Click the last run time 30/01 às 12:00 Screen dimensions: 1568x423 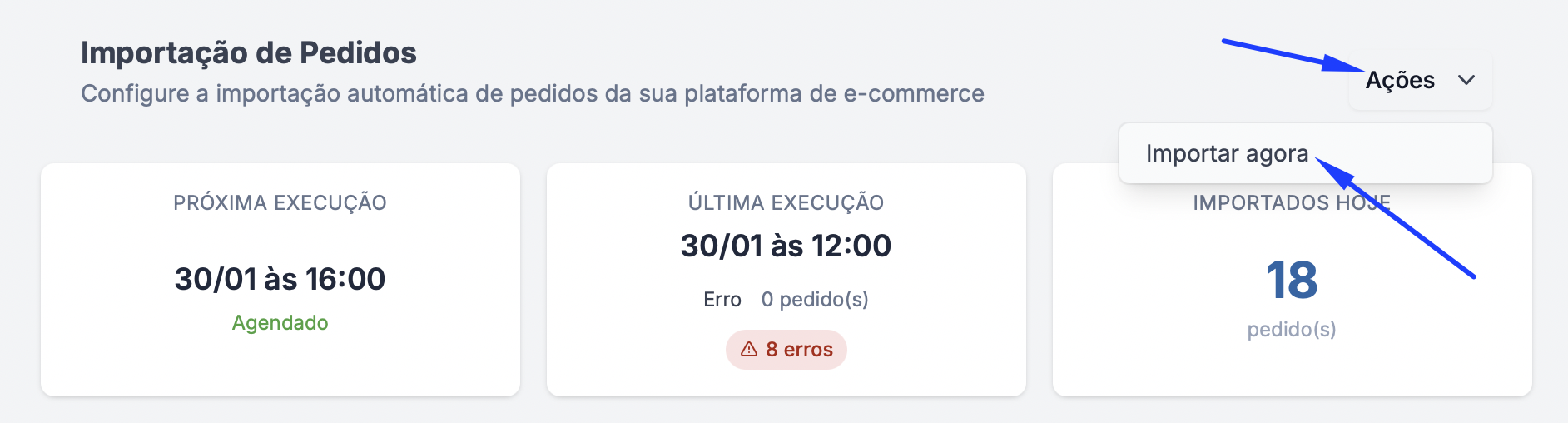(786, 246)
